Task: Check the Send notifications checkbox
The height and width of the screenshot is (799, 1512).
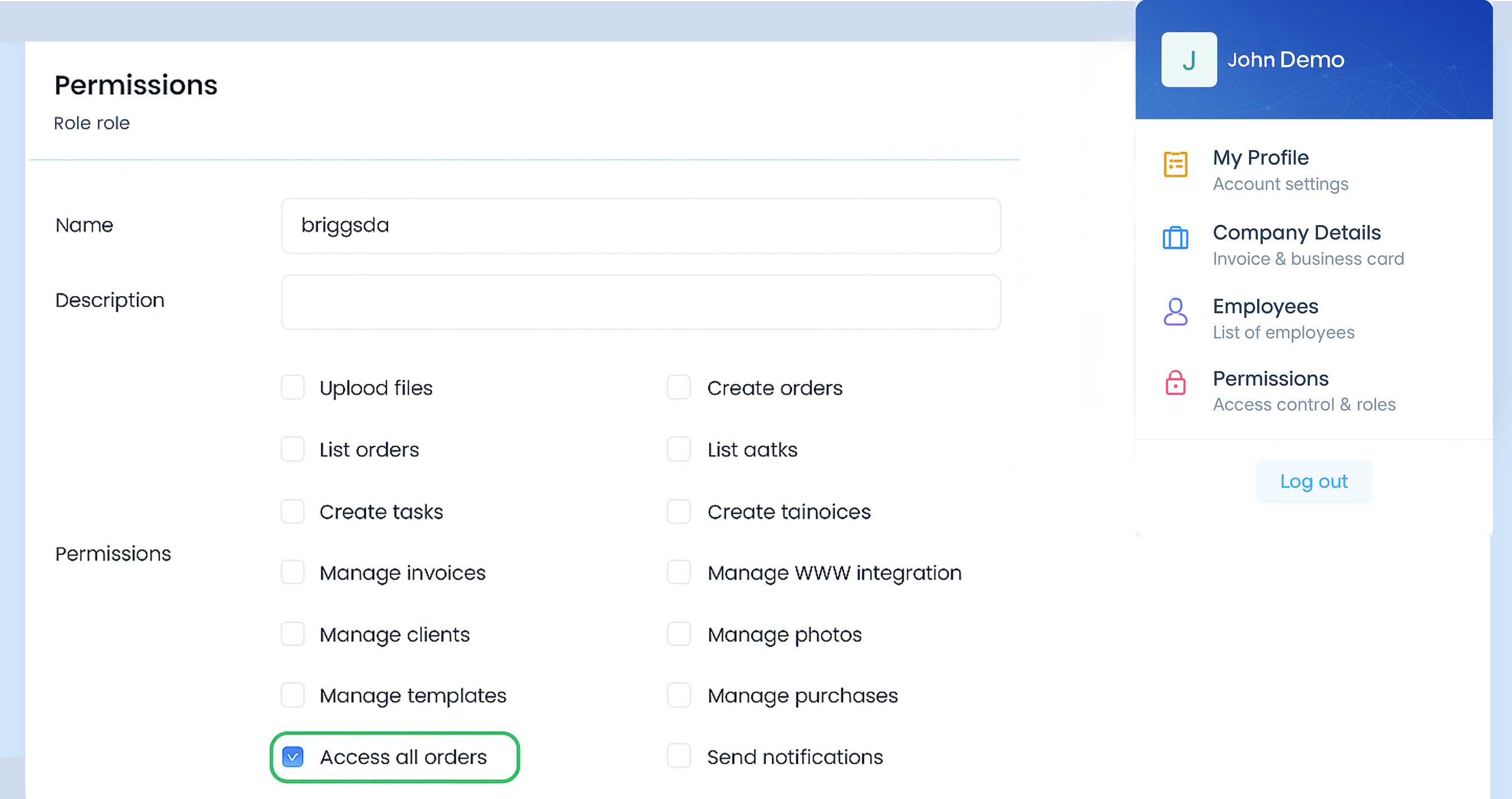Action: click(x=679, y=756)
